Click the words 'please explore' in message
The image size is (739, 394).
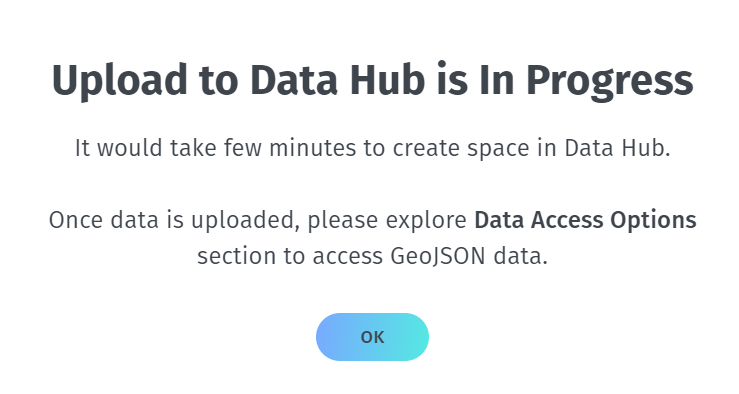(387, 221)
